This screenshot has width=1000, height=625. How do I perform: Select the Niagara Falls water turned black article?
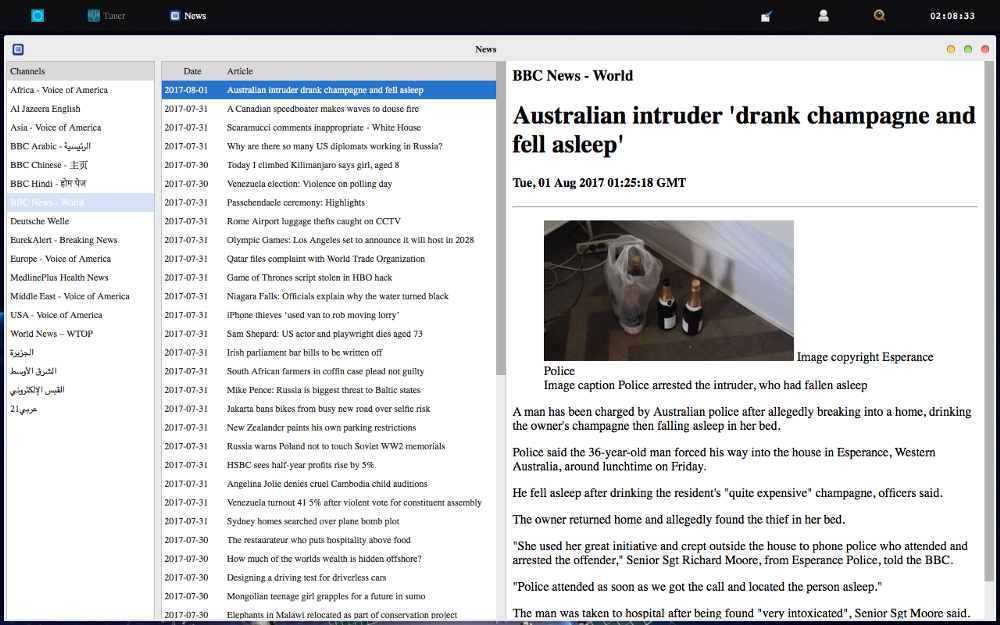tap(337, 296)
